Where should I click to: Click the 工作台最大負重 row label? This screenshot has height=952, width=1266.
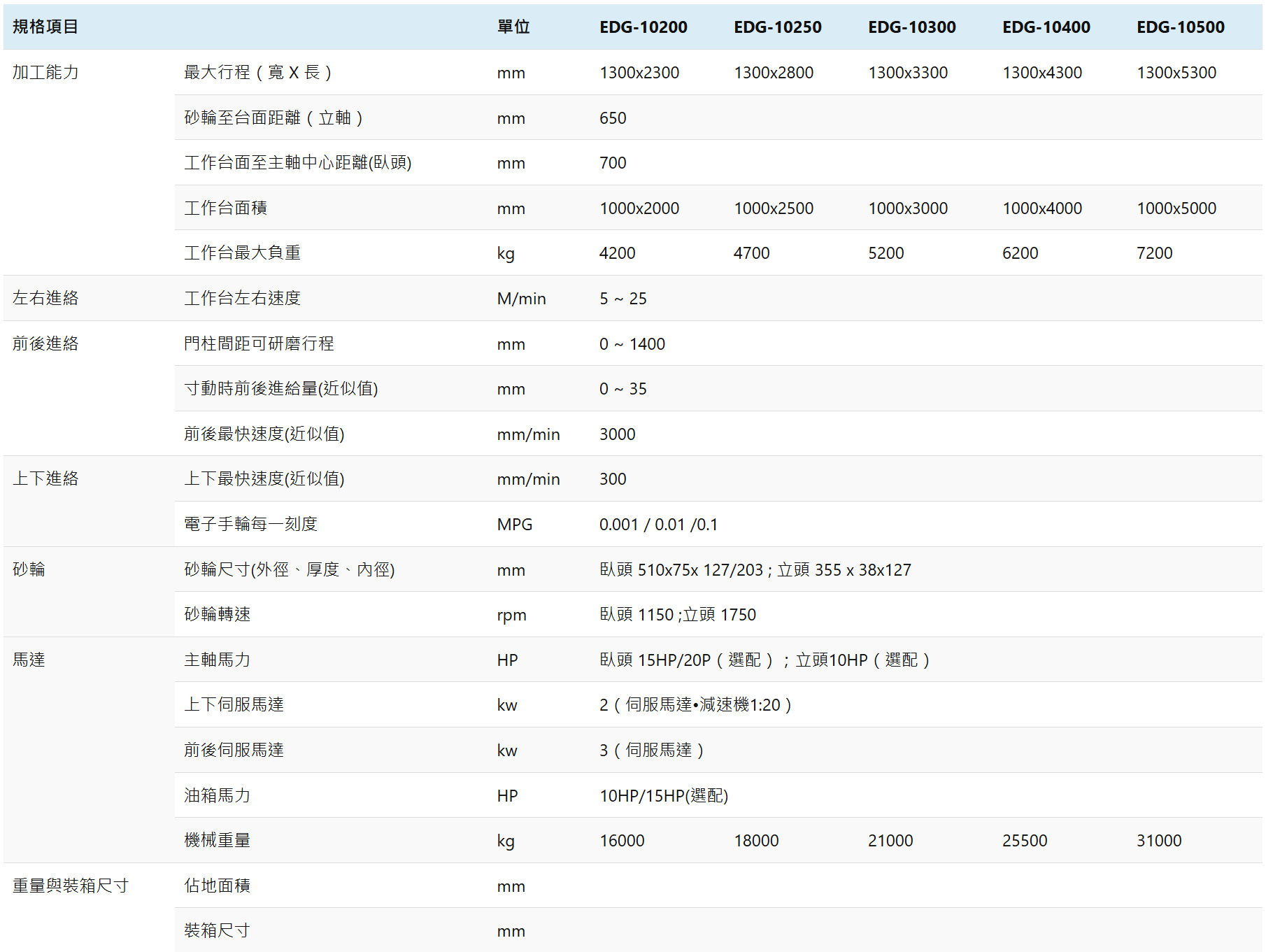(x=242, y=253)
